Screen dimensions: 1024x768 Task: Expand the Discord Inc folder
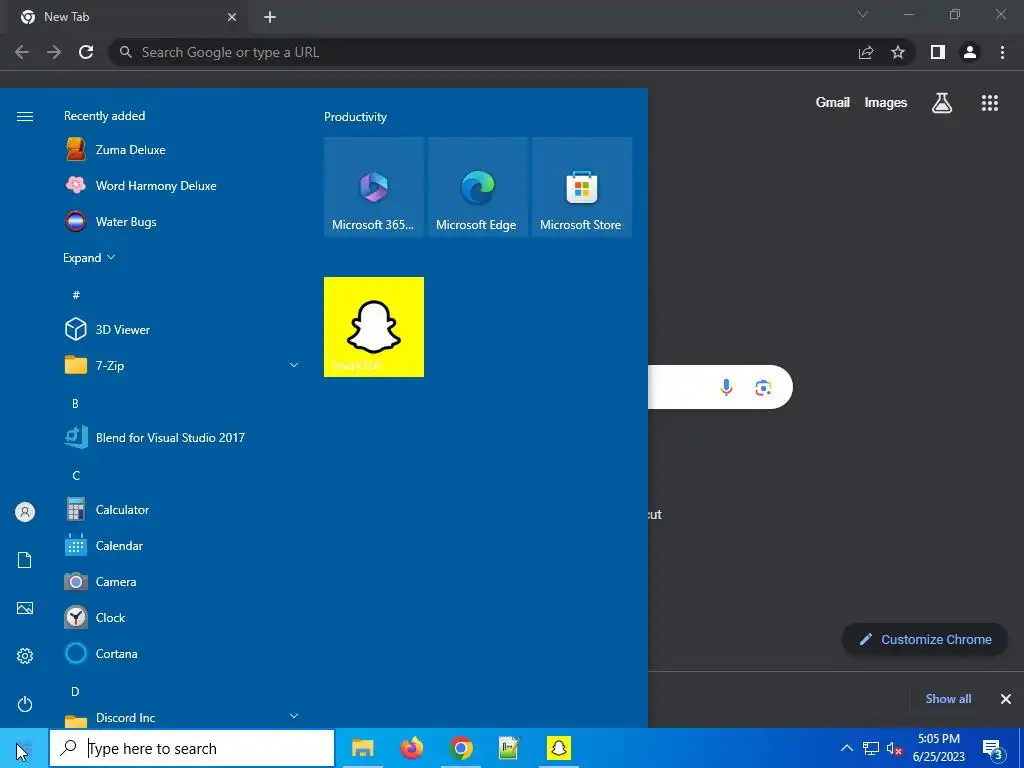pyautogui.click(x=294, y=716)
